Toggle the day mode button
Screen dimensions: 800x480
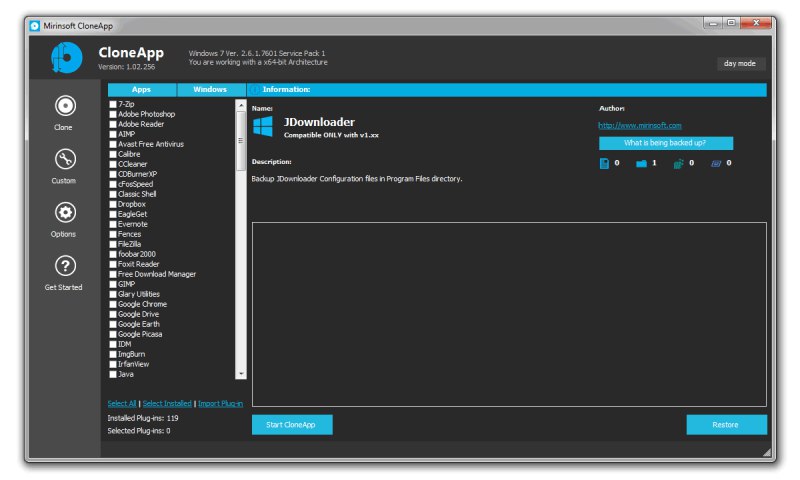pos(740,63)
